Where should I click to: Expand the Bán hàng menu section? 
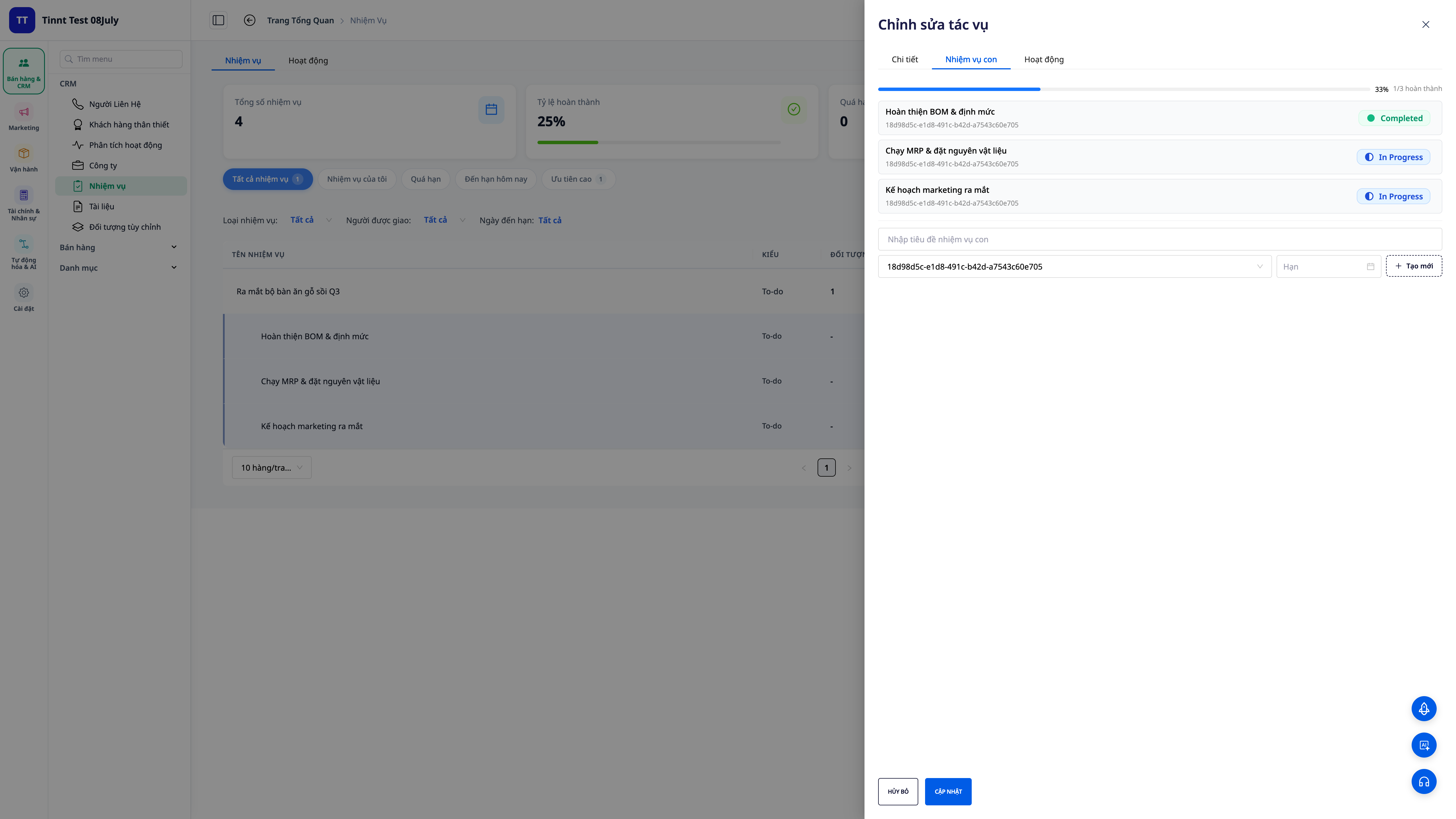click(x=119, y=247)
